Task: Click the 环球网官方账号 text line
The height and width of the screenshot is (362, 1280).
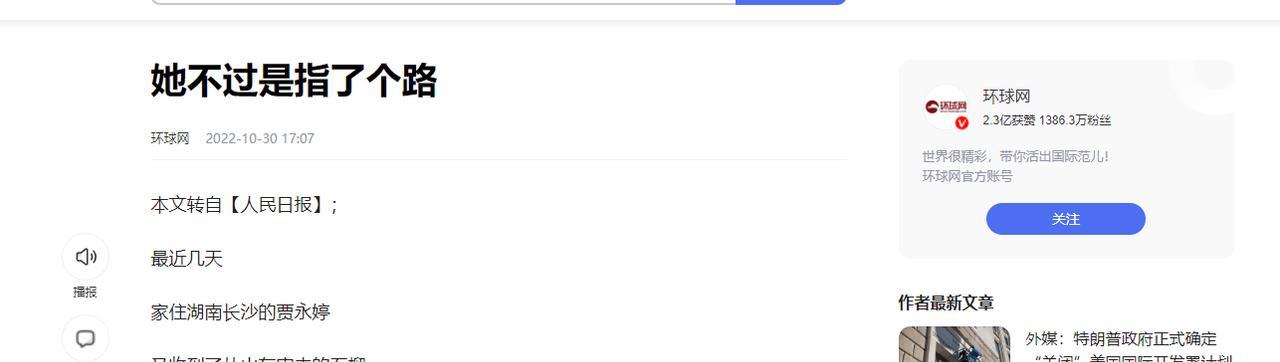Action: point(967,176)
